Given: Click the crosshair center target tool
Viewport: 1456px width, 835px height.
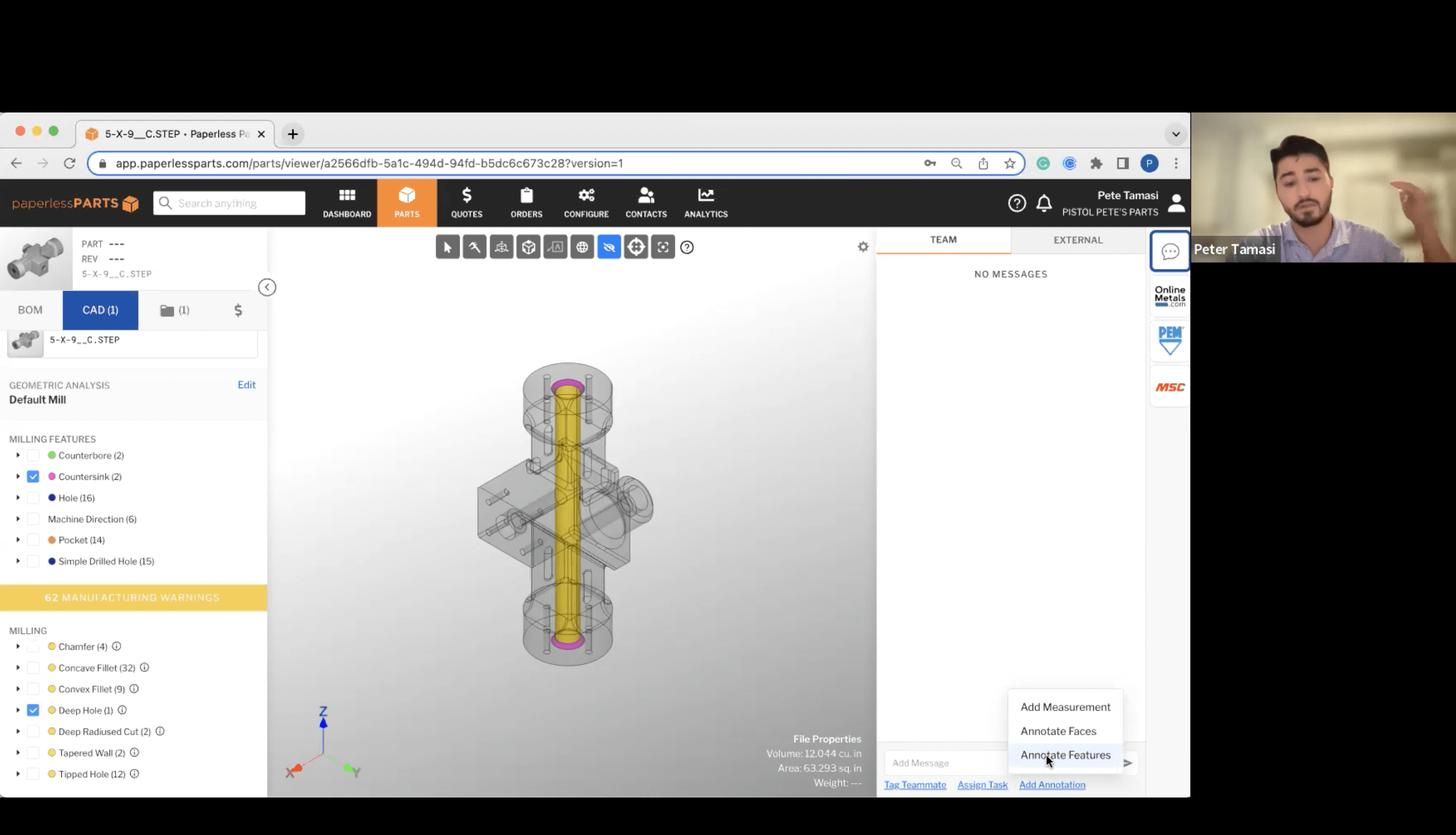Looking at the screenshot, I should coord(636,247).
